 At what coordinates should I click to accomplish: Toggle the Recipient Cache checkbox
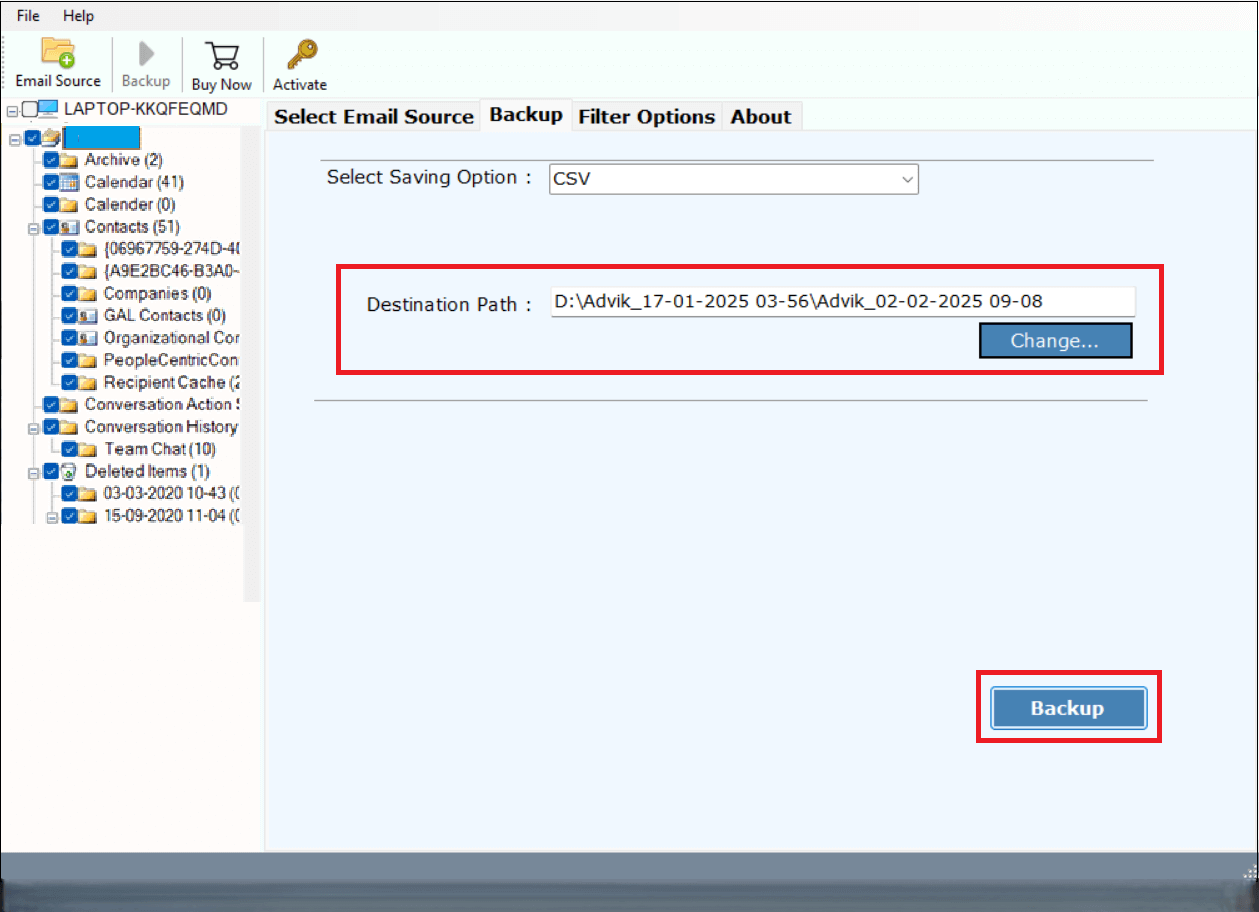(69, 383)
